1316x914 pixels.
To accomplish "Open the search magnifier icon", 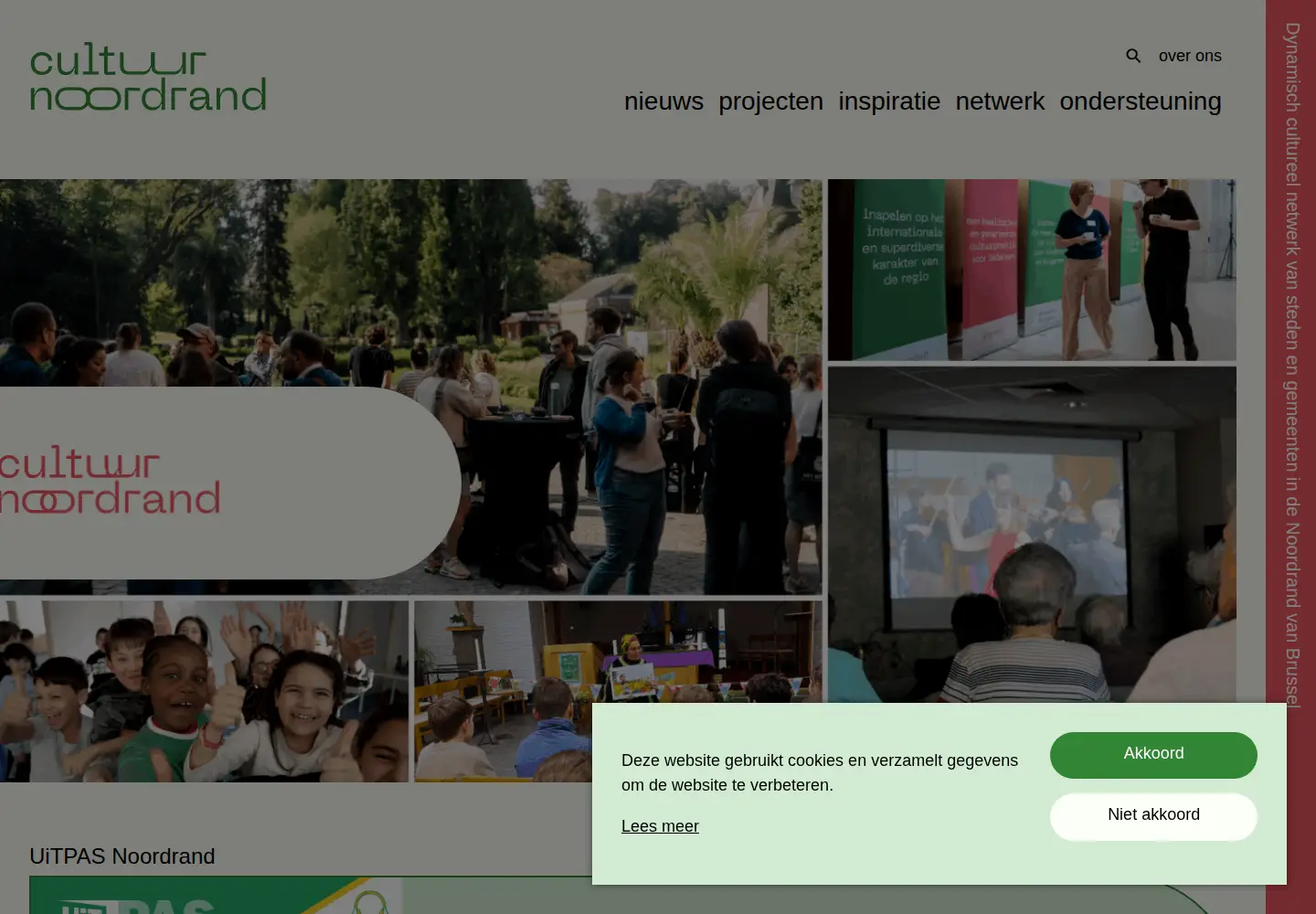I will pos(1133,56).
